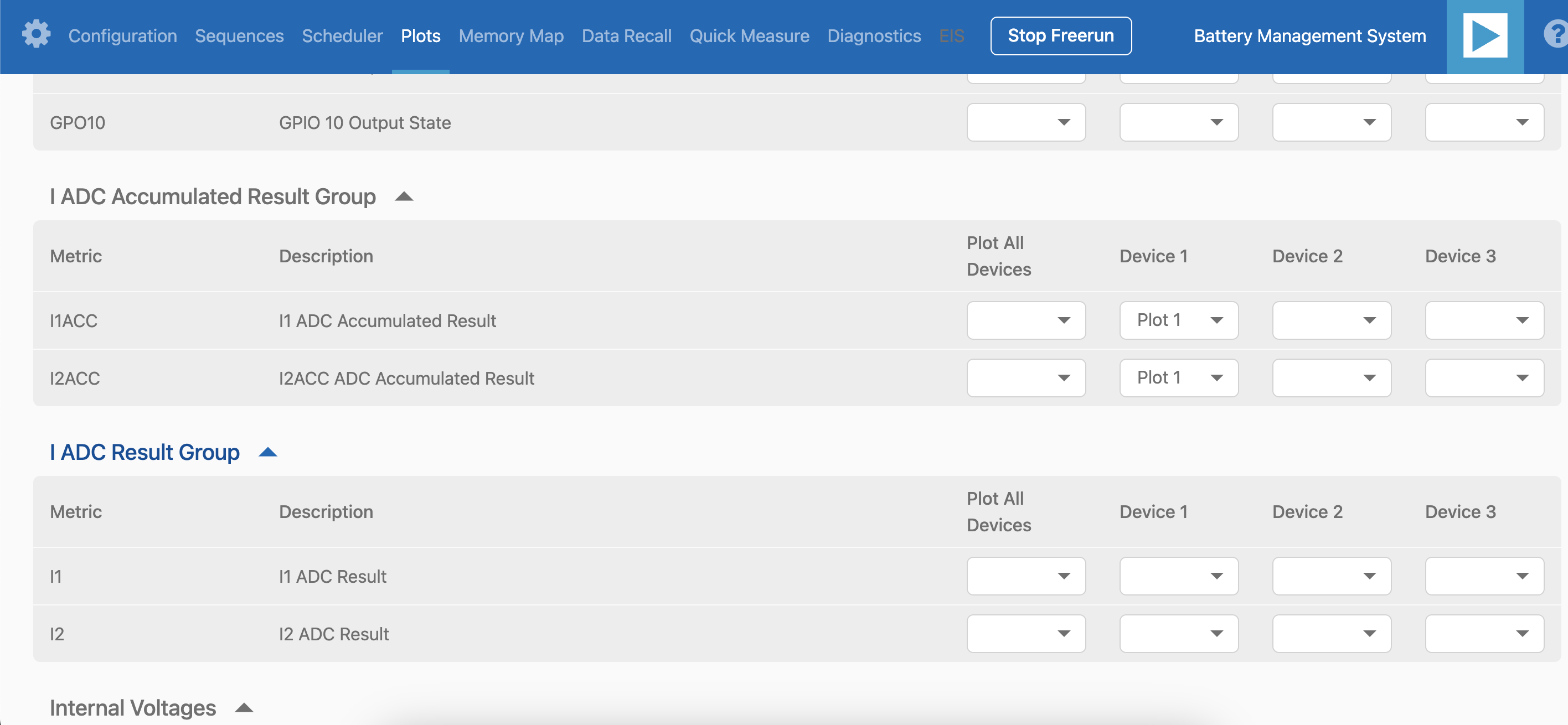Open the Plot All Devices dropdown for I1ACC
This screenshot has height=725, width=1568.
click(x=1027, y=320)
